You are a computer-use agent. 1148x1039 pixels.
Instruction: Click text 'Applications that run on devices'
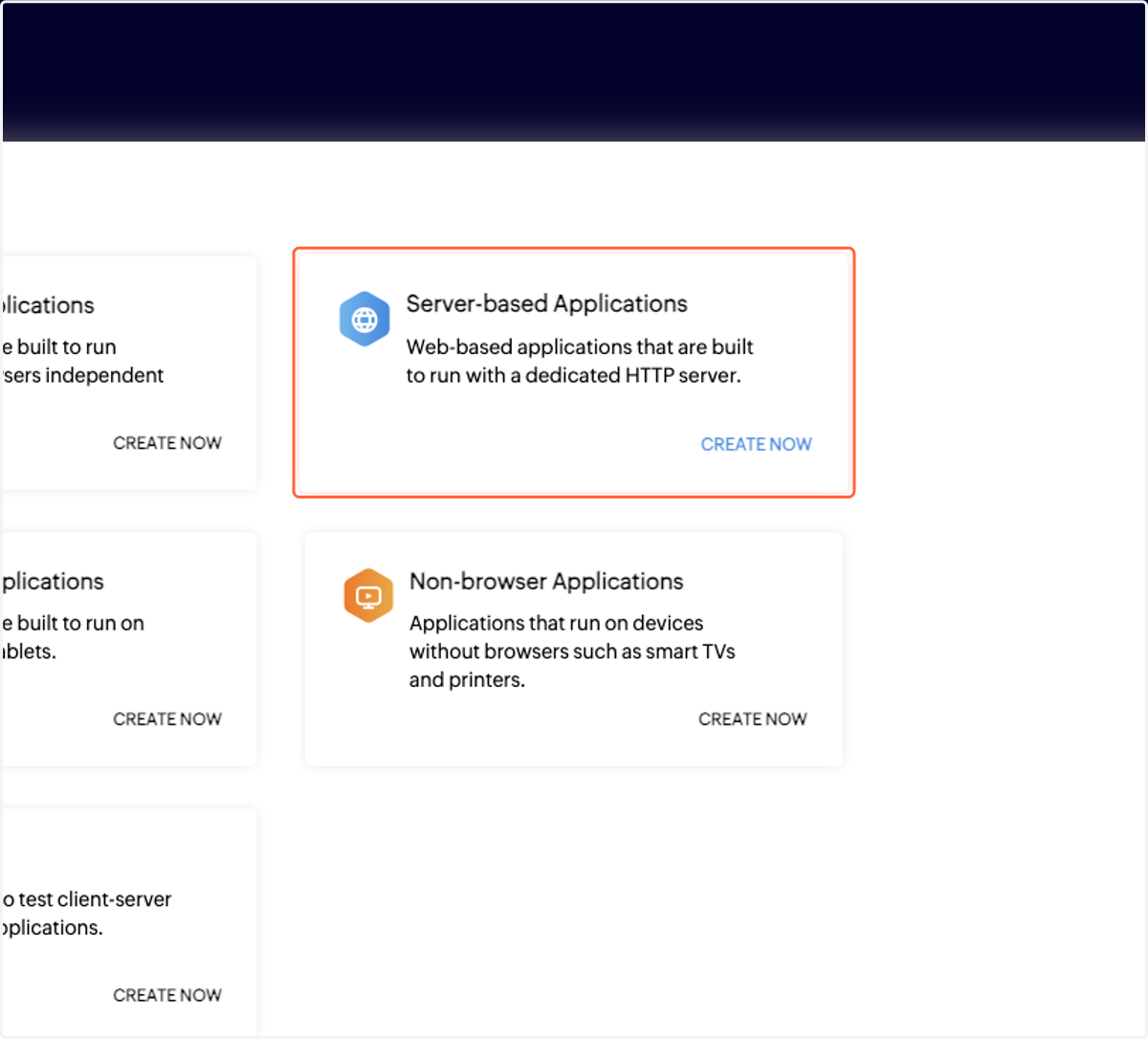point(556,623)
